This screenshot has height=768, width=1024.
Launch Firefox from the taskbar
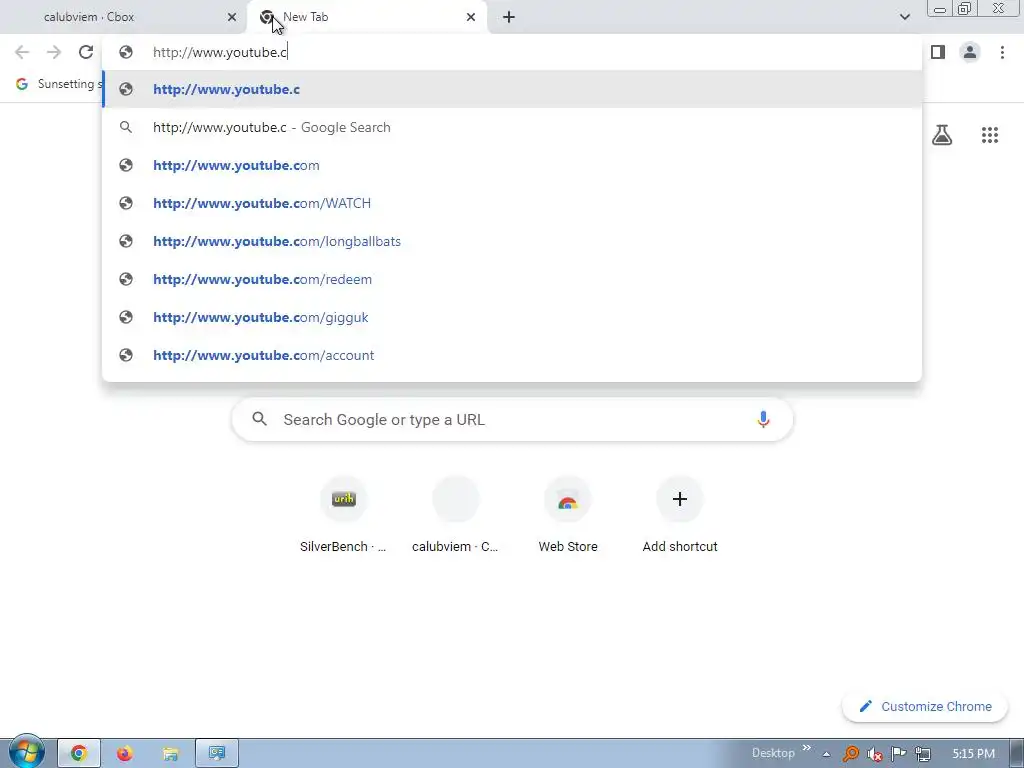pyautogui.click(x=125, y=753)
